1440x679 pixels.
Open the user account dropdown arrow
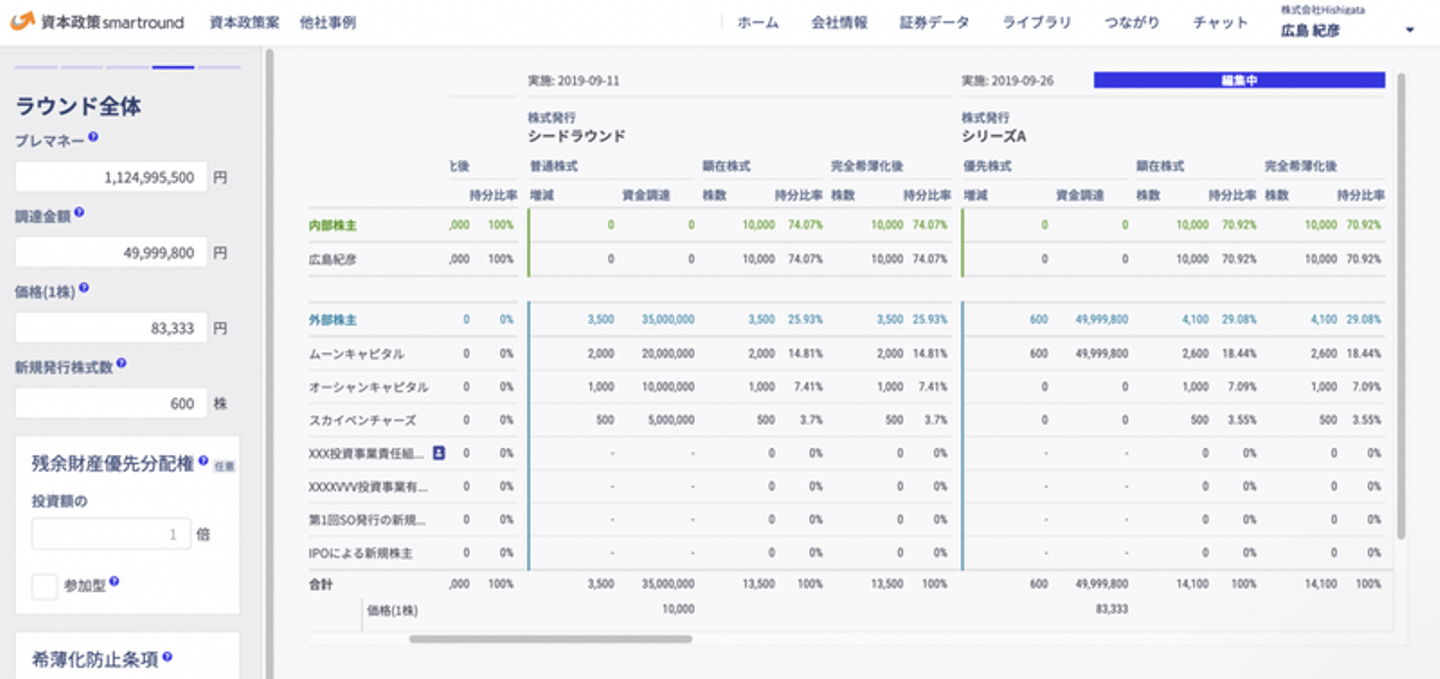pyautogui.click(x=1410, y=30)
